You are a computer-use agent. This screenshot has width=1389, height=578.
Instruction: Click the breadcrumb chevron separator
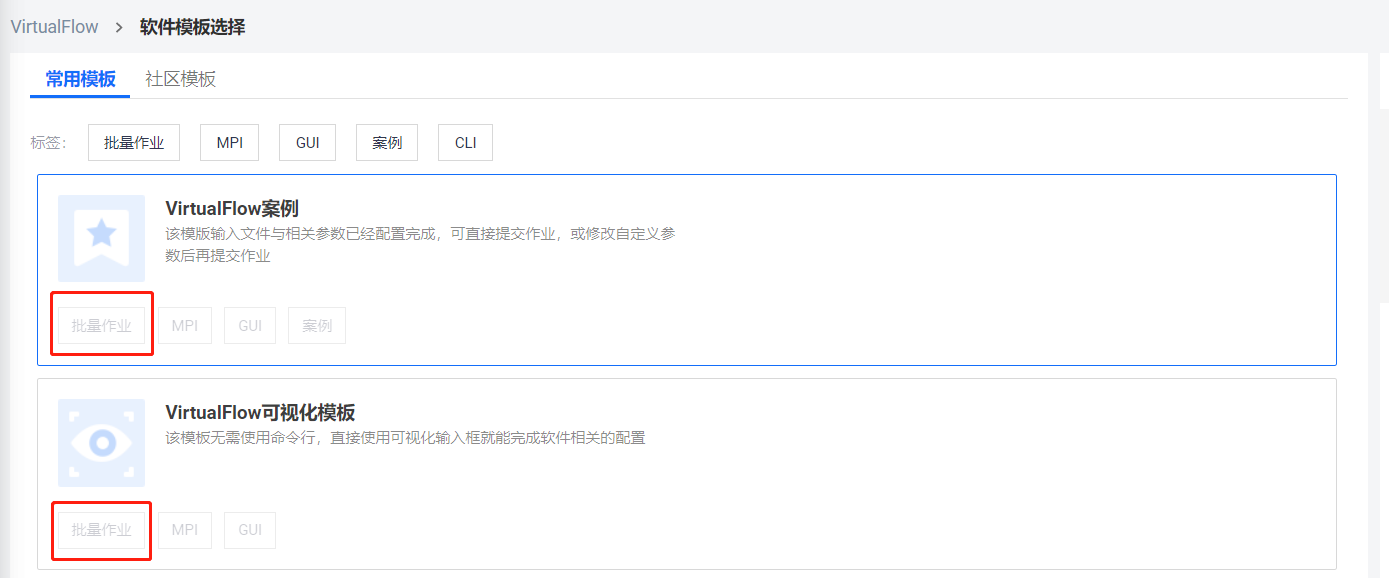pyautogui.click(x=119, y=27)
